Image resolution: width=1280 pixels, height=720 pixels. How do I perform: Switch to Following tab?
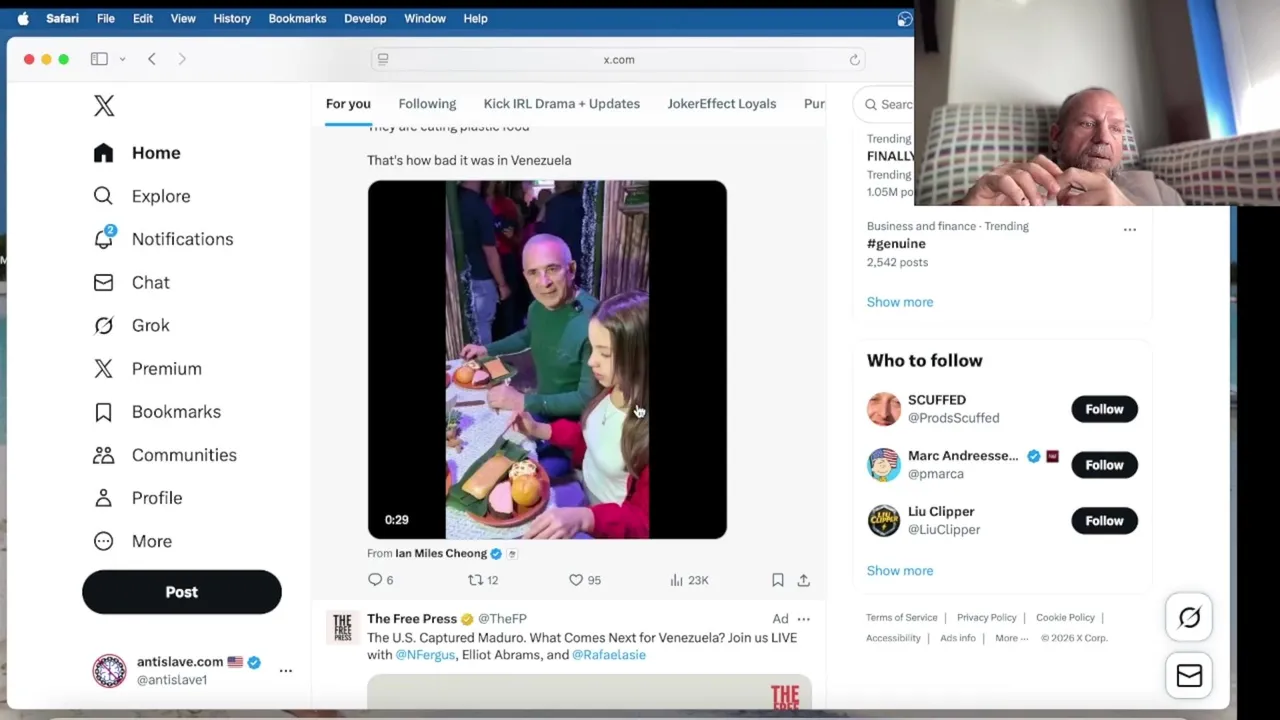[427, 104]
